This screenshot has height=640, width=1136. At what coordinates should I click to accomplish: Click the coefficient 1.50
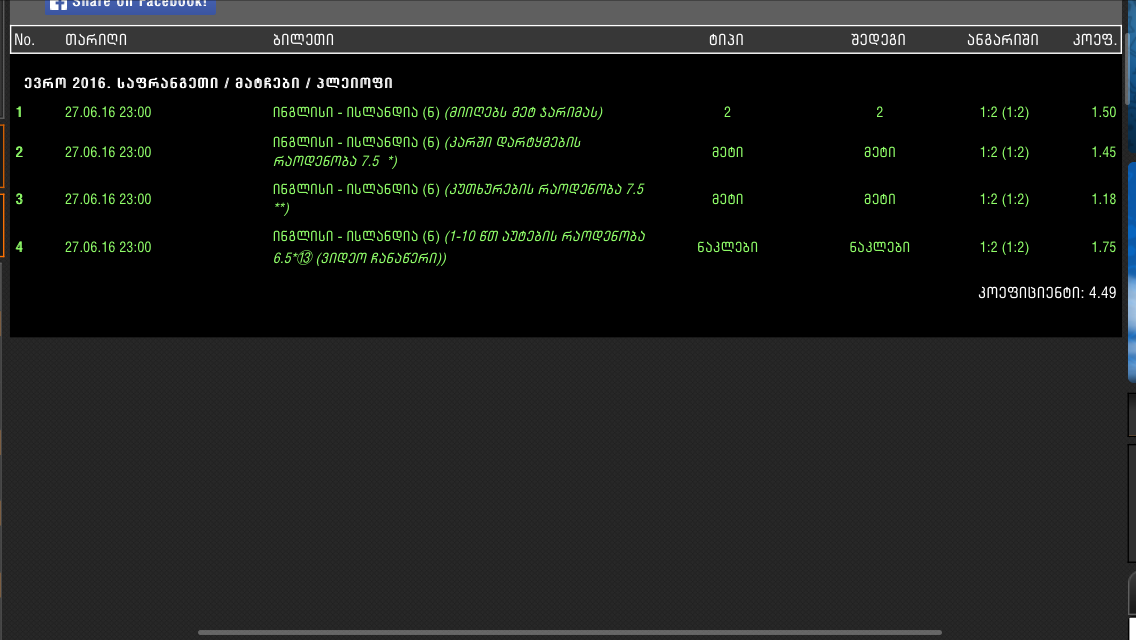click(x=1103, y=112)
